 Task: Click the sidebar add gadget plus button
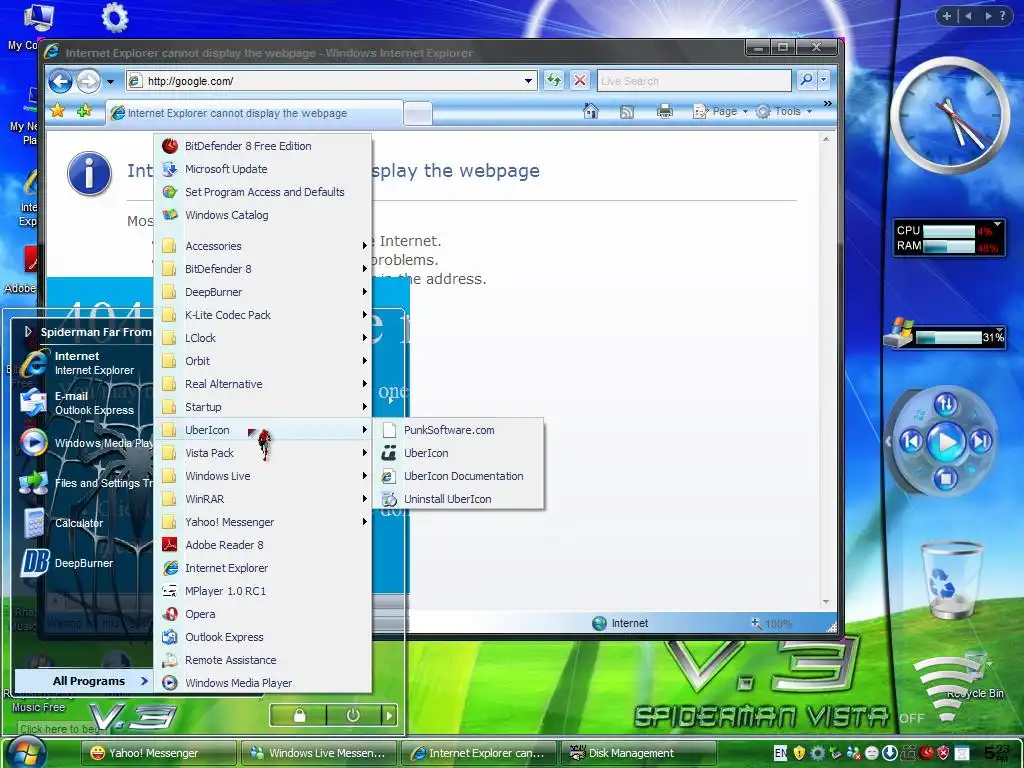(x=946, y=16)
